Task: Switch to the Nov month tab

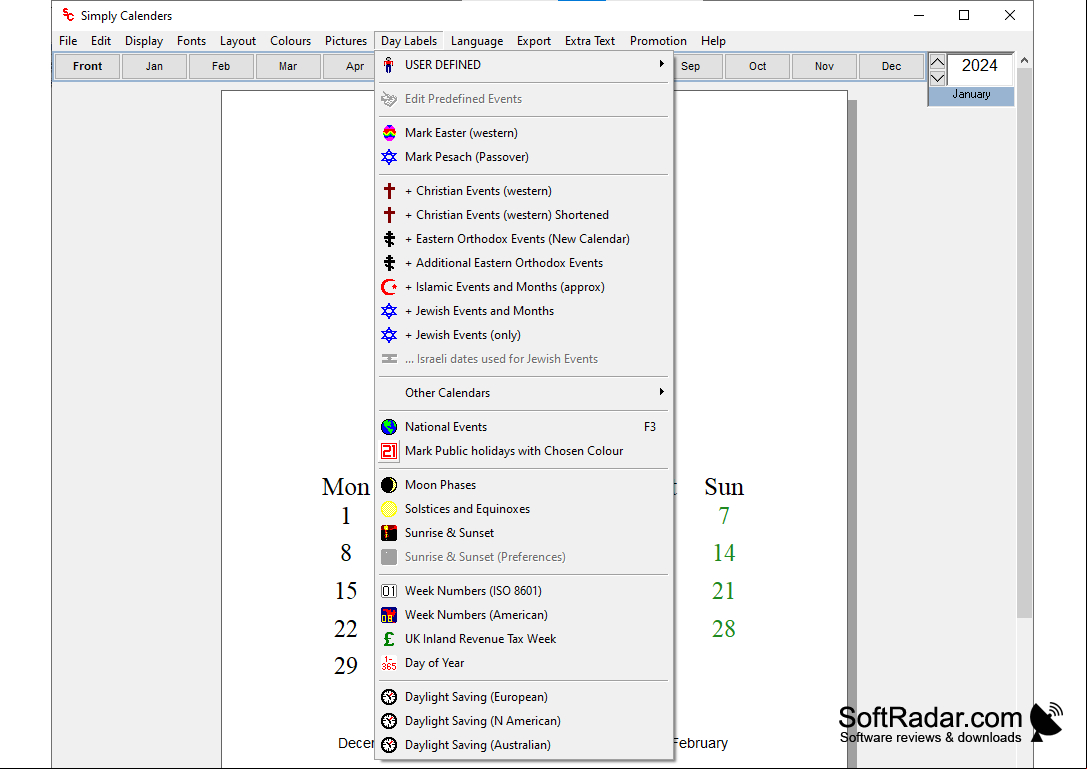Action: point(824,67)
